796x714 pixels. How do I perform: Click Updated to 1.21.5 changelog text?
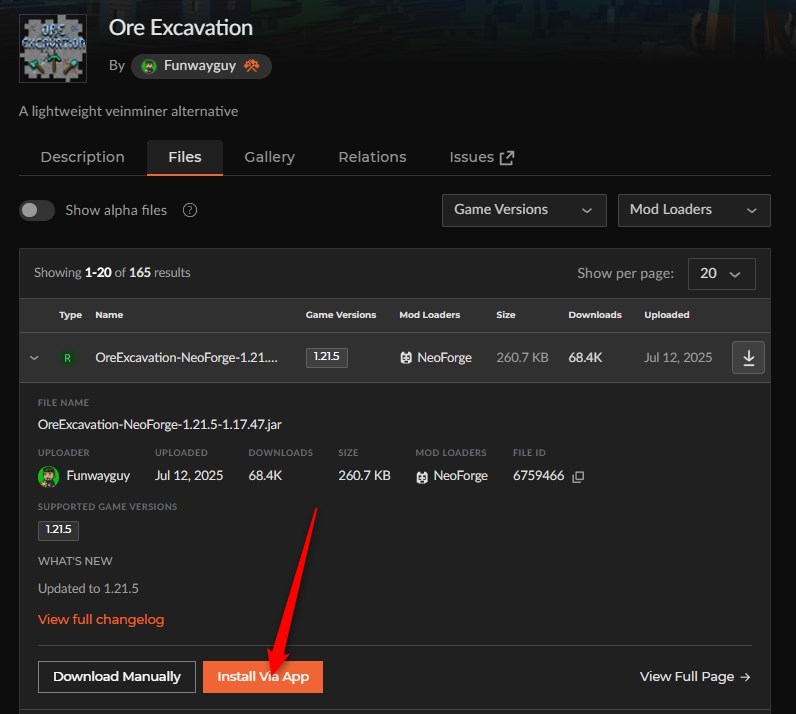point(88,589)
